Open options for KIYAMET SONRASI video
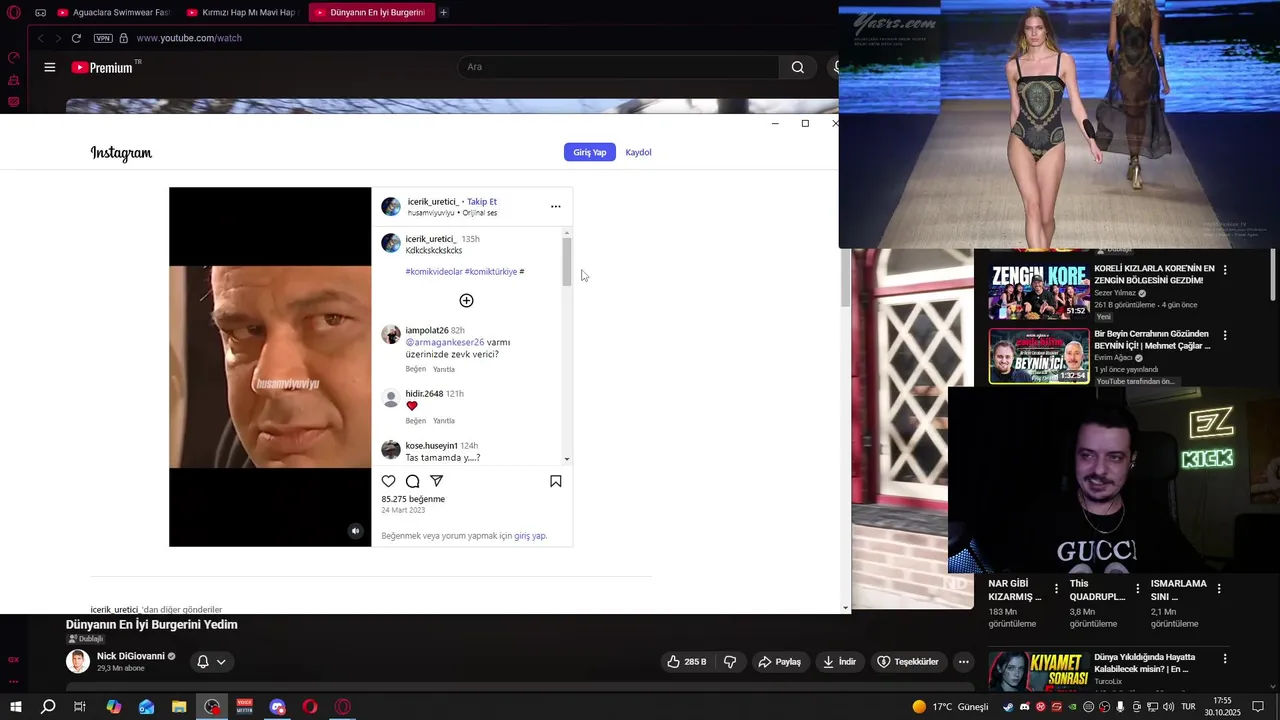This screenshot has height=720, width=1280. point(1225,659)
